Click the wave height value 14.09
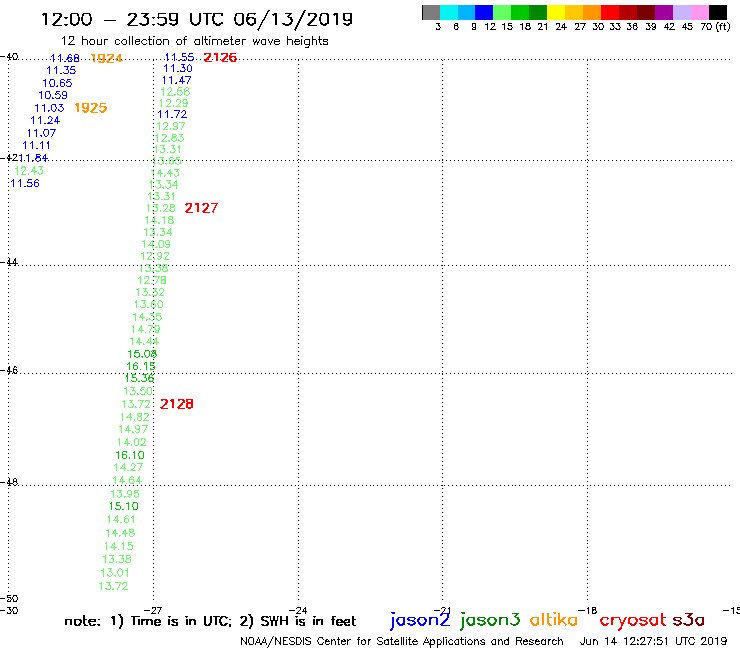The image size is (740, 650). [156, 245]
